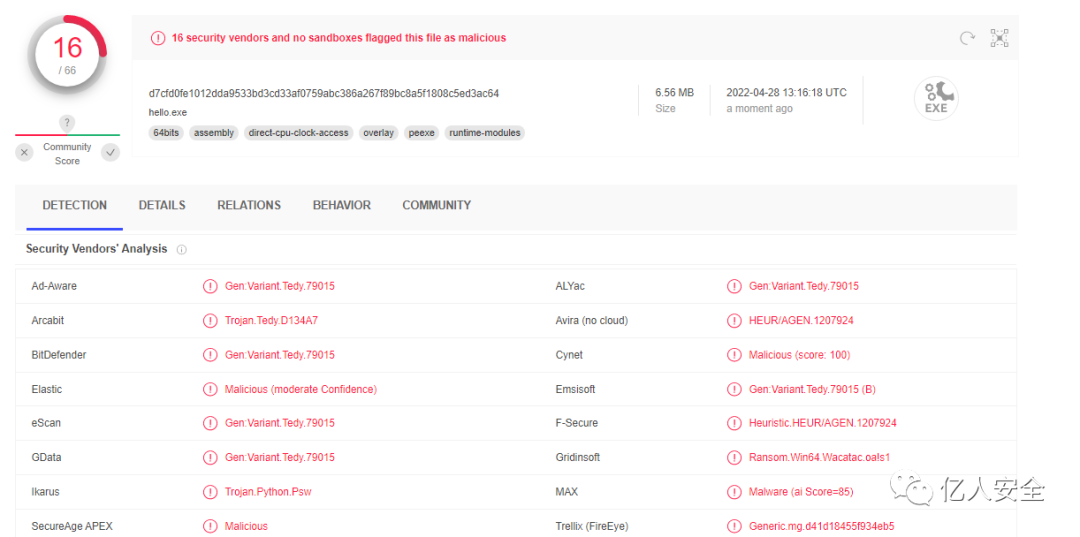Click Trojan.Tedy.D134A7 detection result
Image resolution: width=1080 pixels, height=537 pixels.
[x=271, y=321]
